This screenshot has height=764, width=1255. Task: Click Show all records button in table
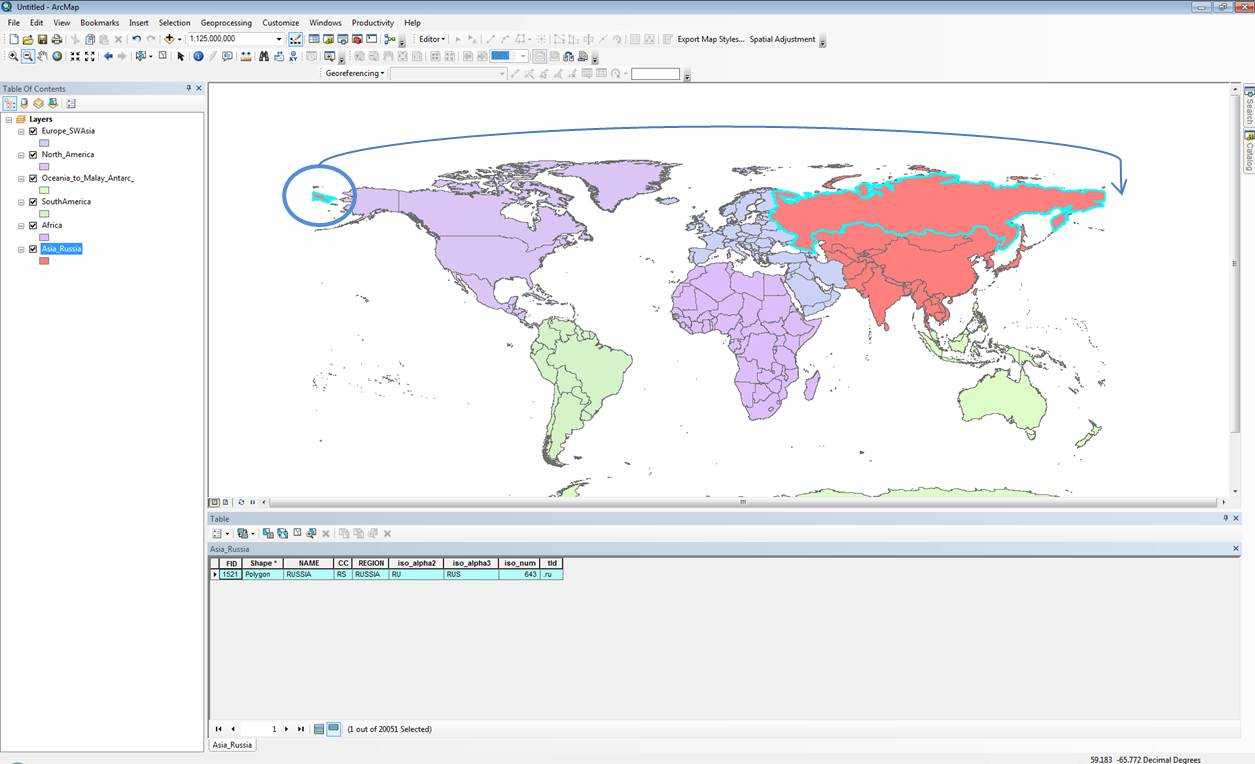319,729
